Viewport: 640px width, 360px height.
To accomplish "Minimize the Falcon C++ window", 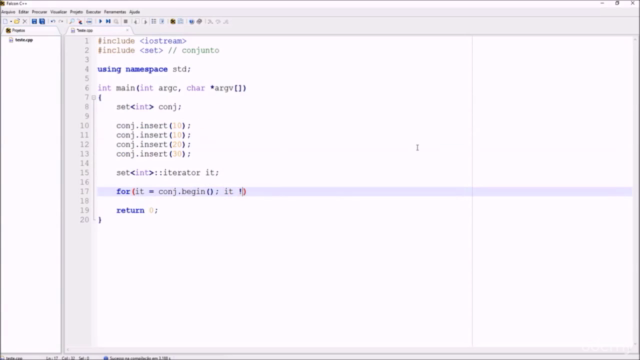I will click(x=602, y=3).
